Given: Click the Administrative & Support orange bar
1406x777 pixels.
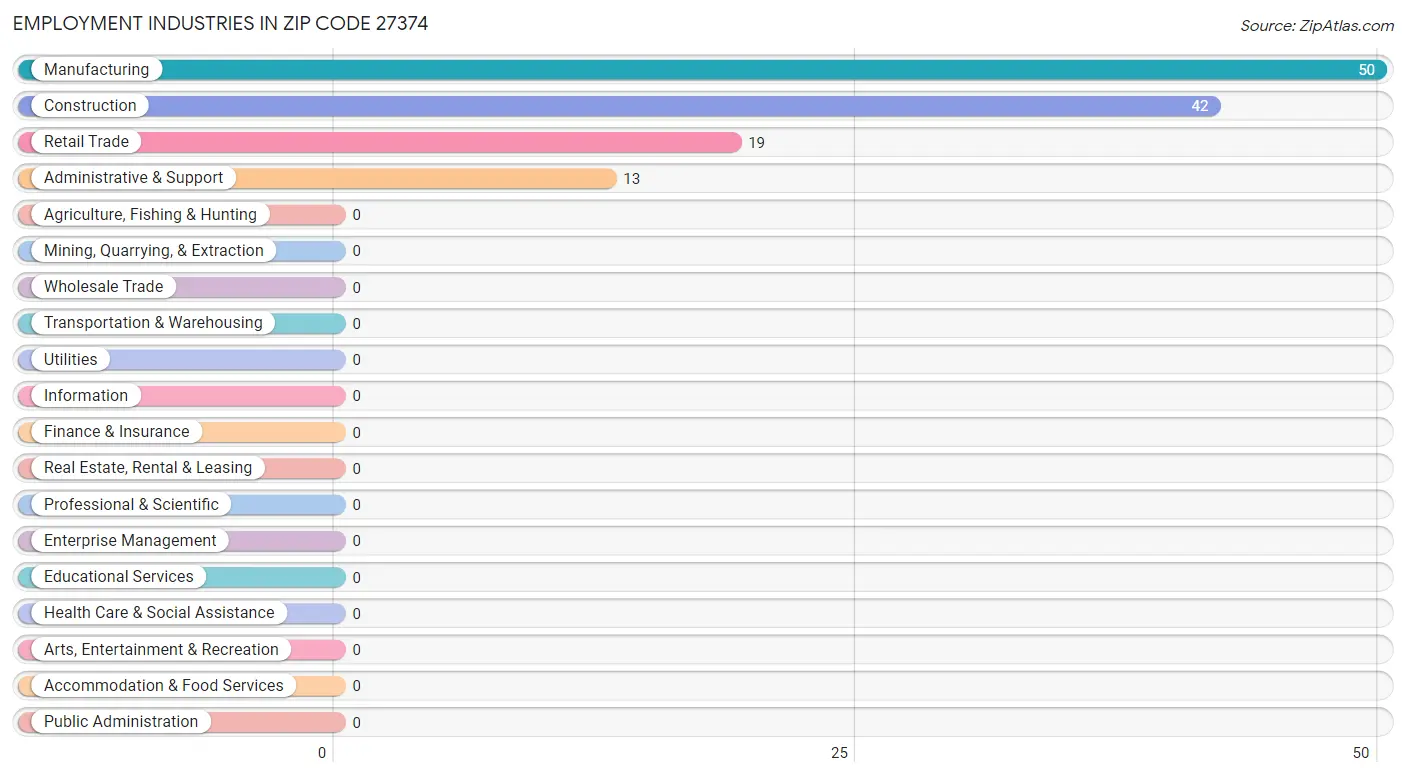Looking at the screenshot, I should click(x=317, y=178).
